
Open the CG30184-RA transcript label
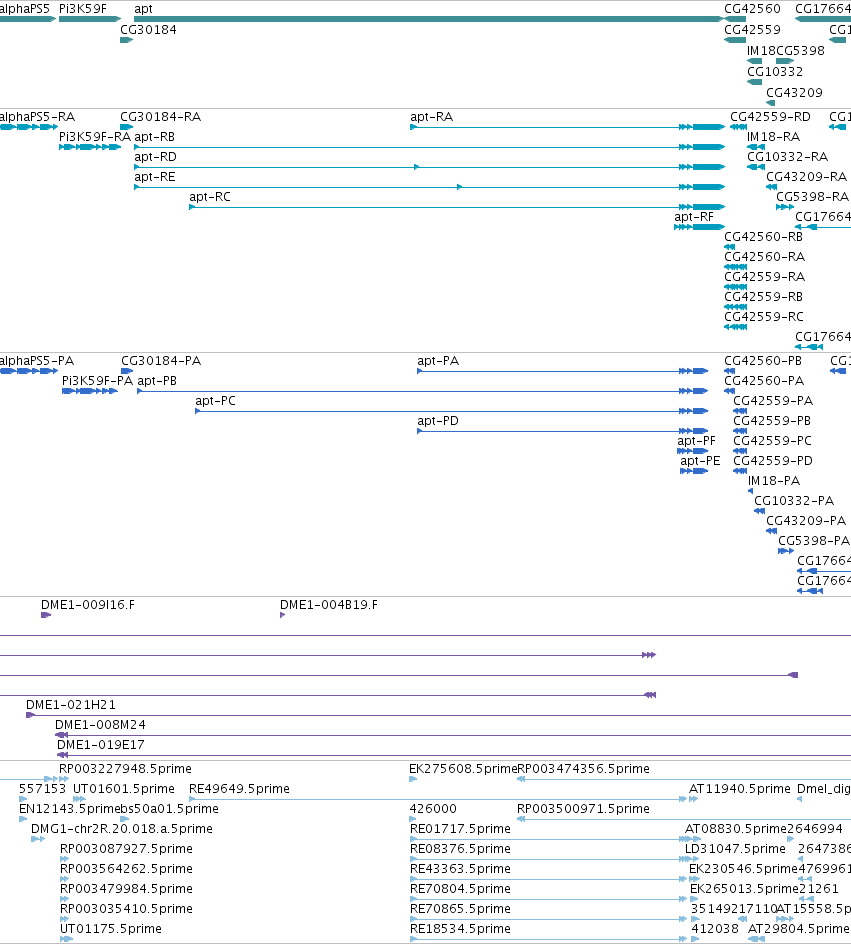click(161, 117)
